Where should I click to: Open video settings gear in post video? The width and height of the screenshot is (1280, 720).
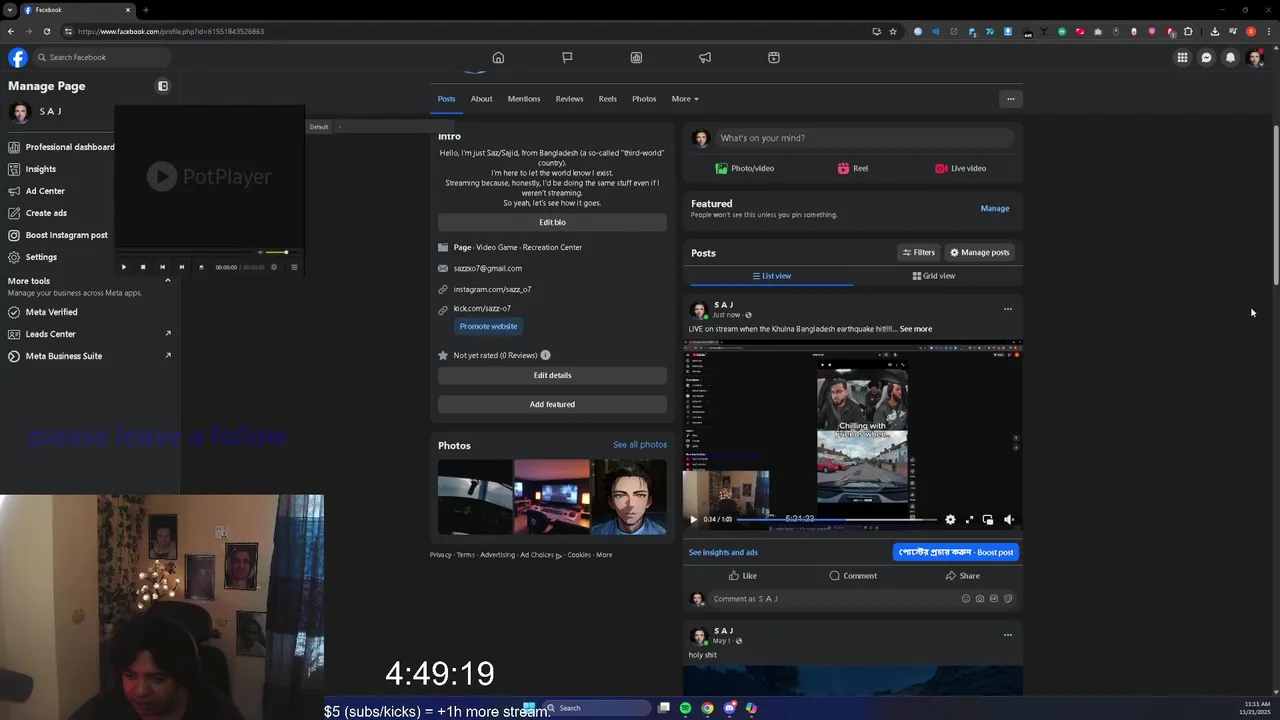coord(950,520)
